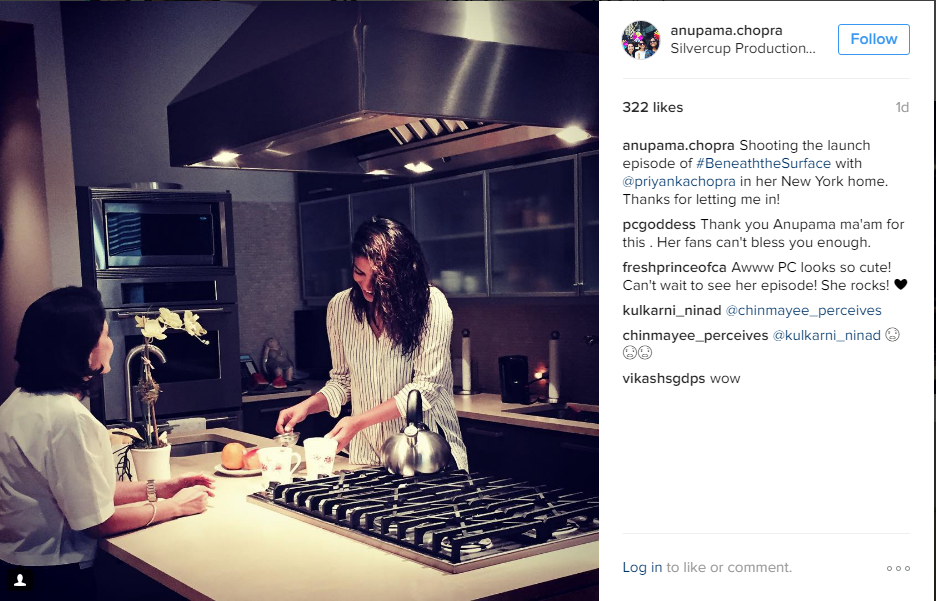Open the kulkarni_ninad commenter profile
Image resolution: width=936 pixels, height=601 pixels.
[x=672, y=310]
